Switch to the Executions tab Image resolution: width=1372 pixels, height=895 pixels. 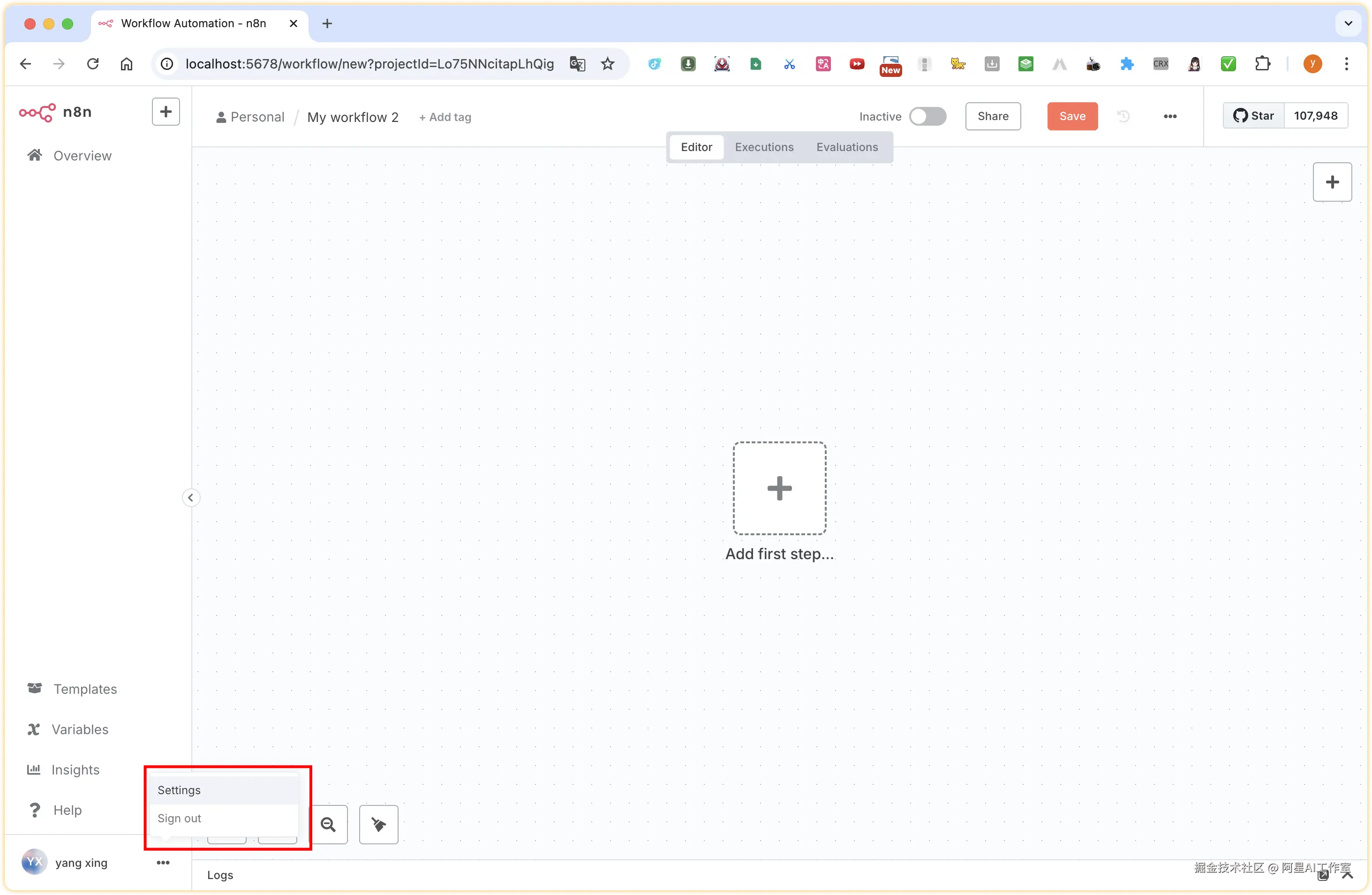point(764,147)
